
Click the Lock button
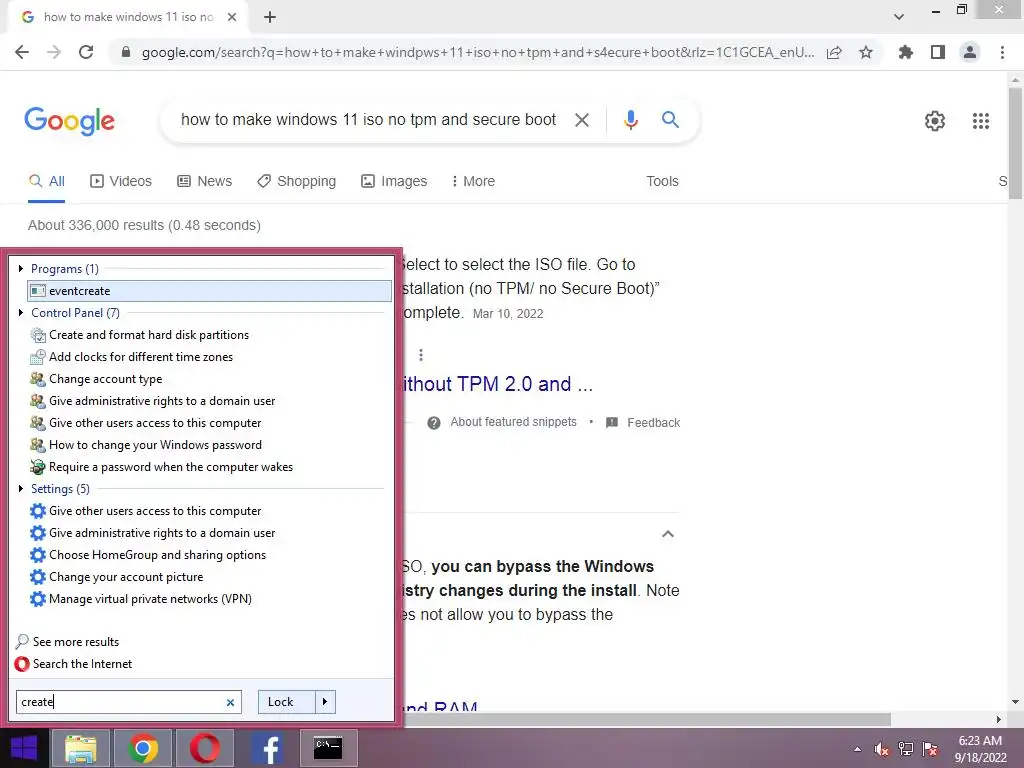coord(287,702)
